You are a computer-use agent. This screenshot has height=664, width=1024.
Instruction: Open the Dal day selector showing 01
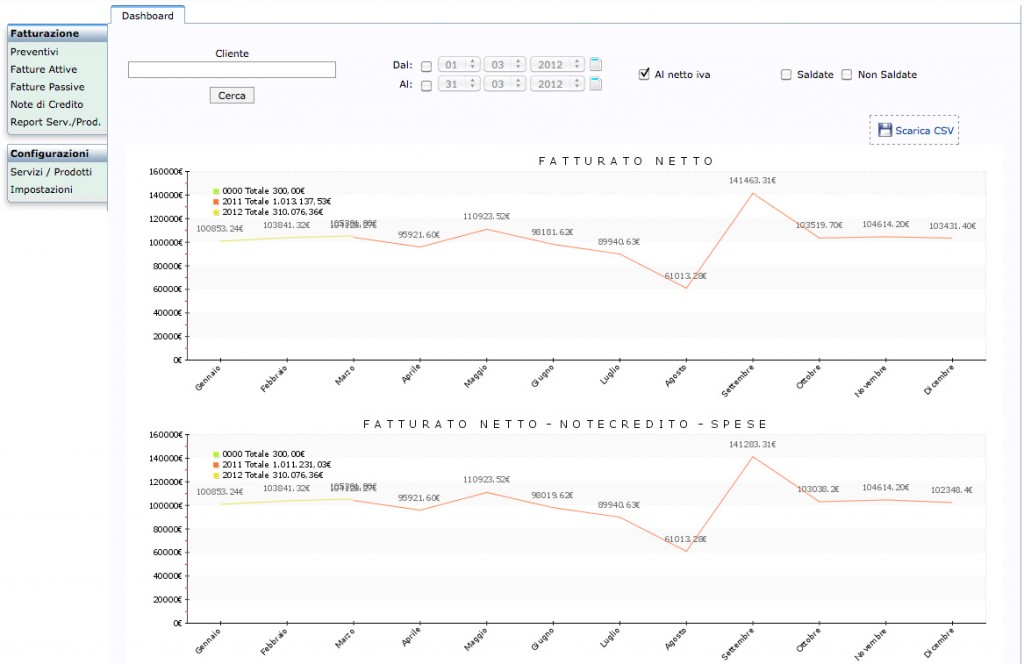[x=459, y=65]
